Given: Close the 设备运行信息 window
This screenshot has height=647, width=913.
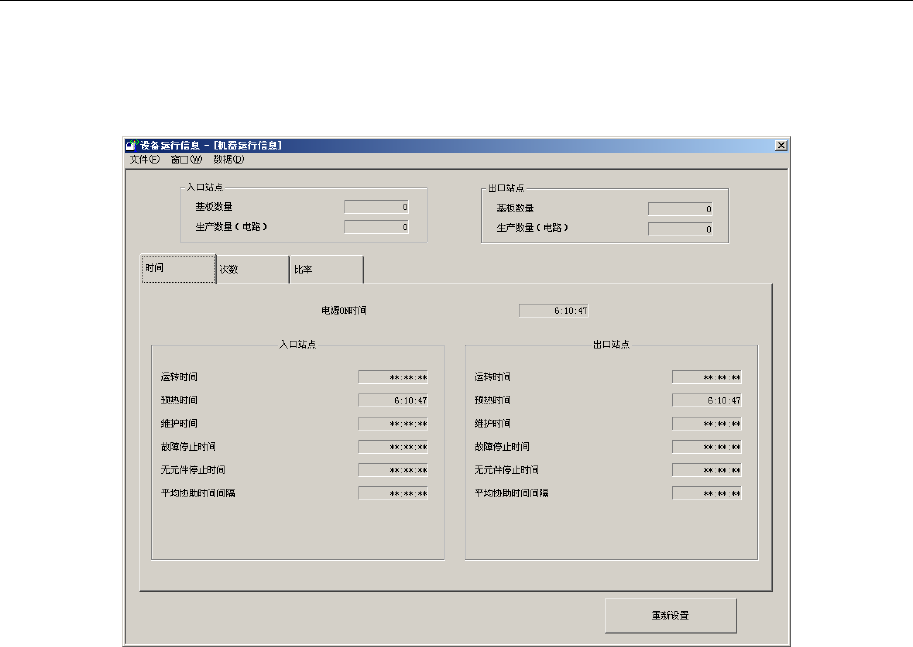Looking at the screenshot, I should pyautogui.click(x=781, y=145).
